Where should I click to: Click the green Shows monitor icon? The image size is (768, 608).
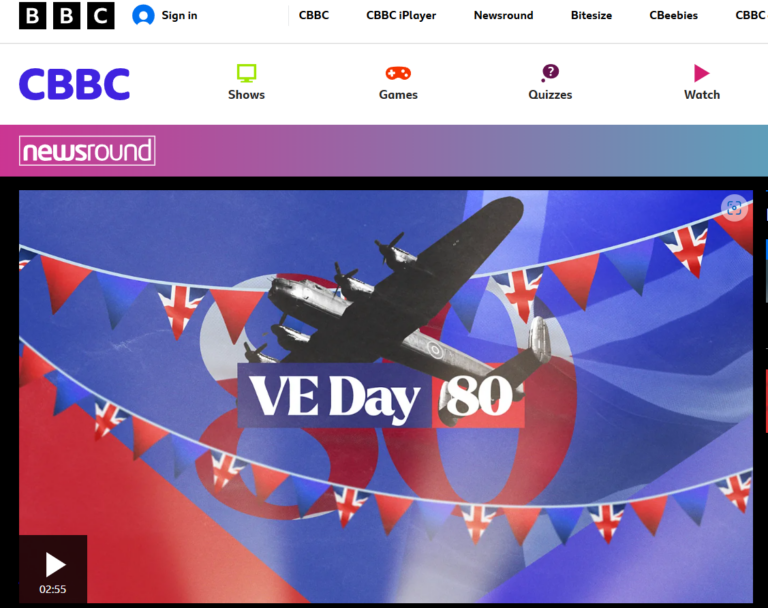(246, 73)
